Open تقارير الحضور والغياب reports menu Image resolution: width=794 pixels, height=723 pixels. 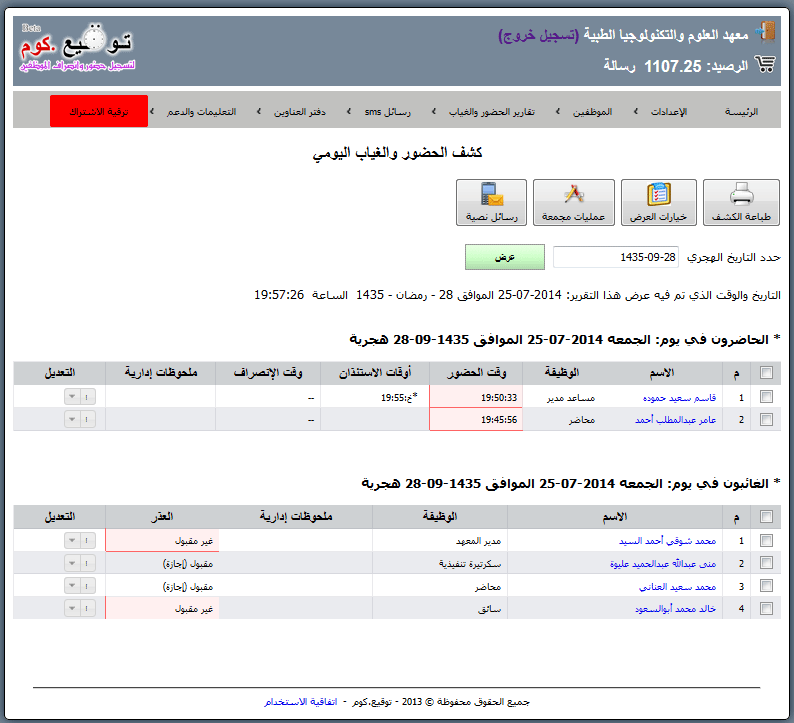(x=492, y=112)
